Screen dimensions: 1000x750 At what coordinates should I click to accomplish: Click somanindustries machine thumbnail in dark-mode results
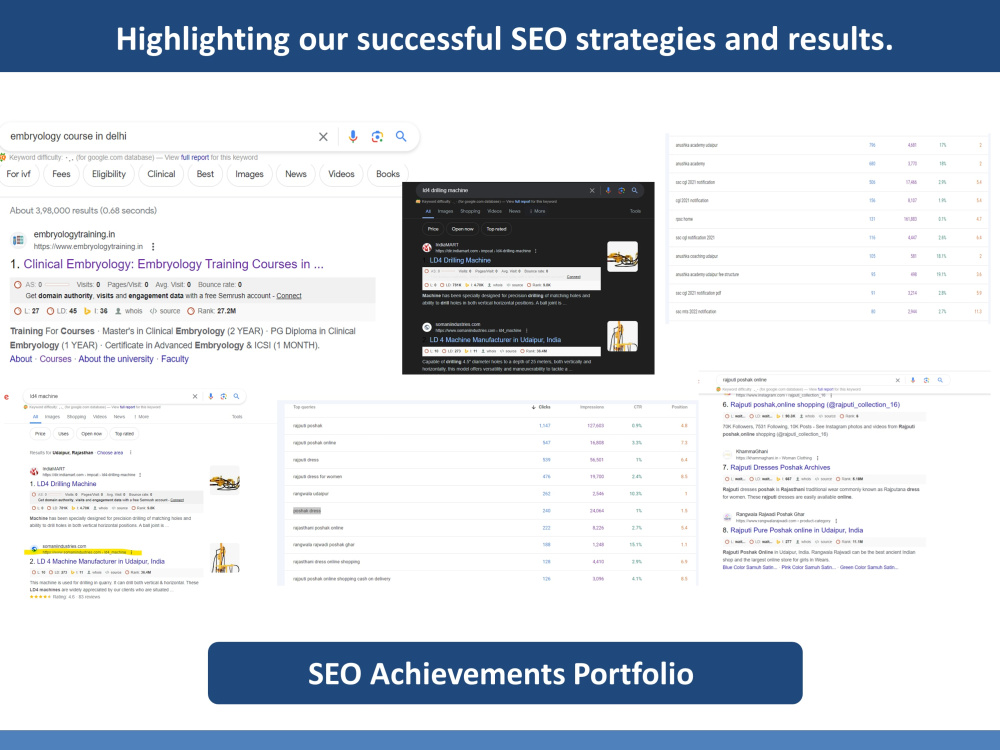622,336
